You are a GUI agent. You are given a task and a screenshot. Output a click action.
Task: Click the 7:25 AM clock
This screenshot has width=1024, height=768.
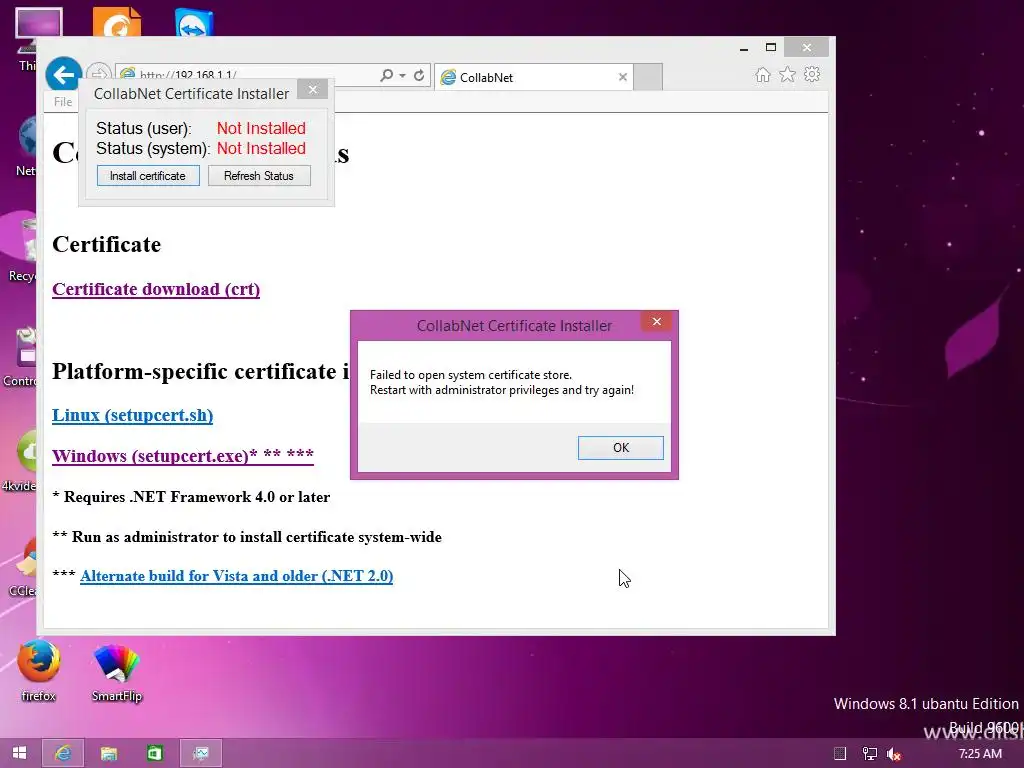click(x=980, y=754)
